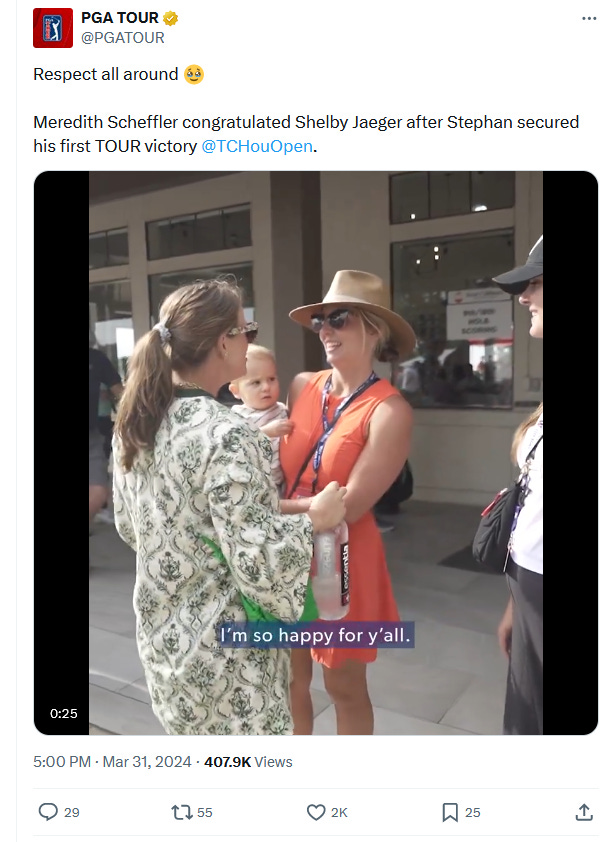Click the 25 bookmarks count
The height and width of the screenshot is (842, 612).
(472, 812)
